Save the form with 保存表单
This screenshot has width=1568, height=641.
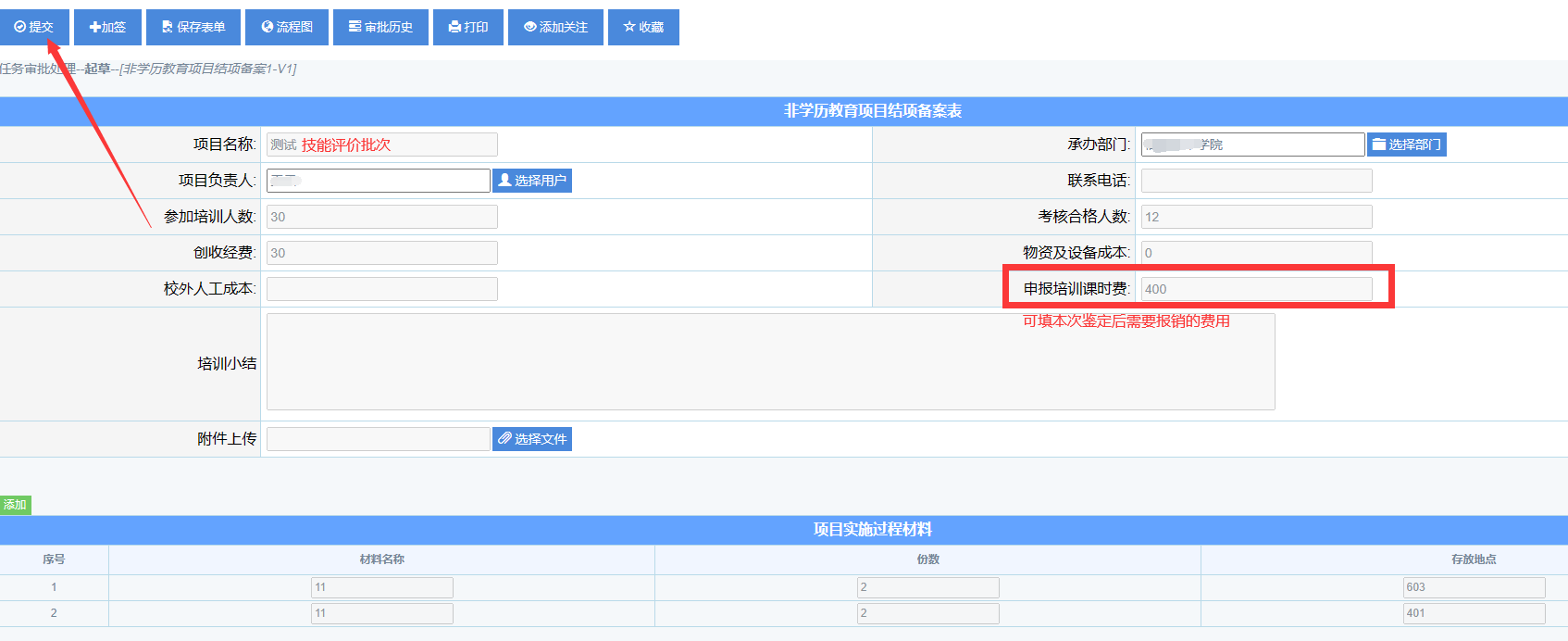(193, 27)
